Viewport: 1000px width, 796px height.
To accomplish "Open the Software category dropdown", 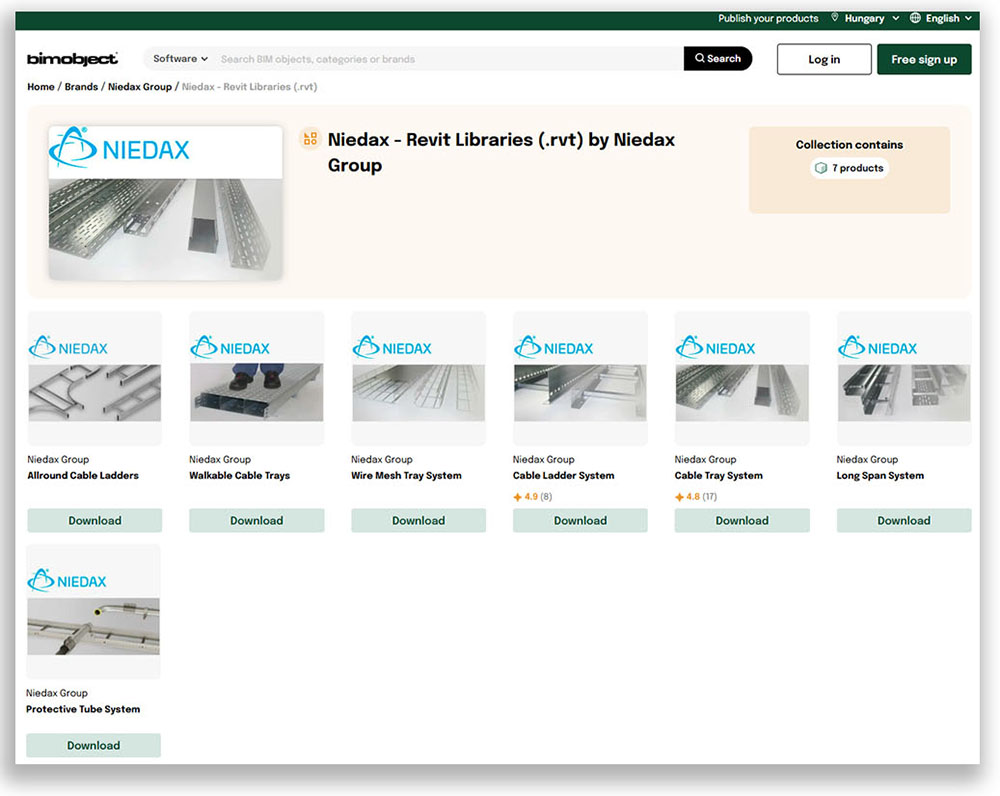I will (x=180, y=59).
